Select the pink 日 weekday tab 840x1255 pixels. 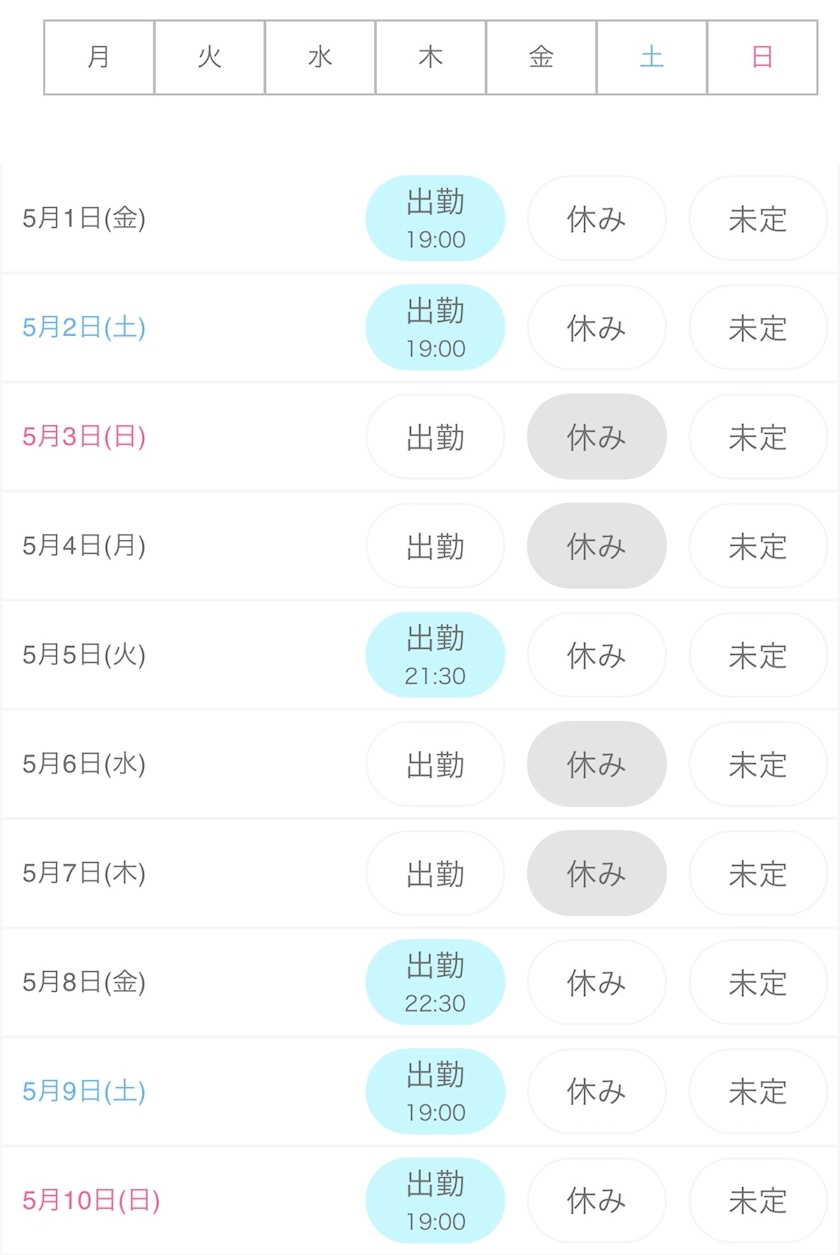coord(762,57)
